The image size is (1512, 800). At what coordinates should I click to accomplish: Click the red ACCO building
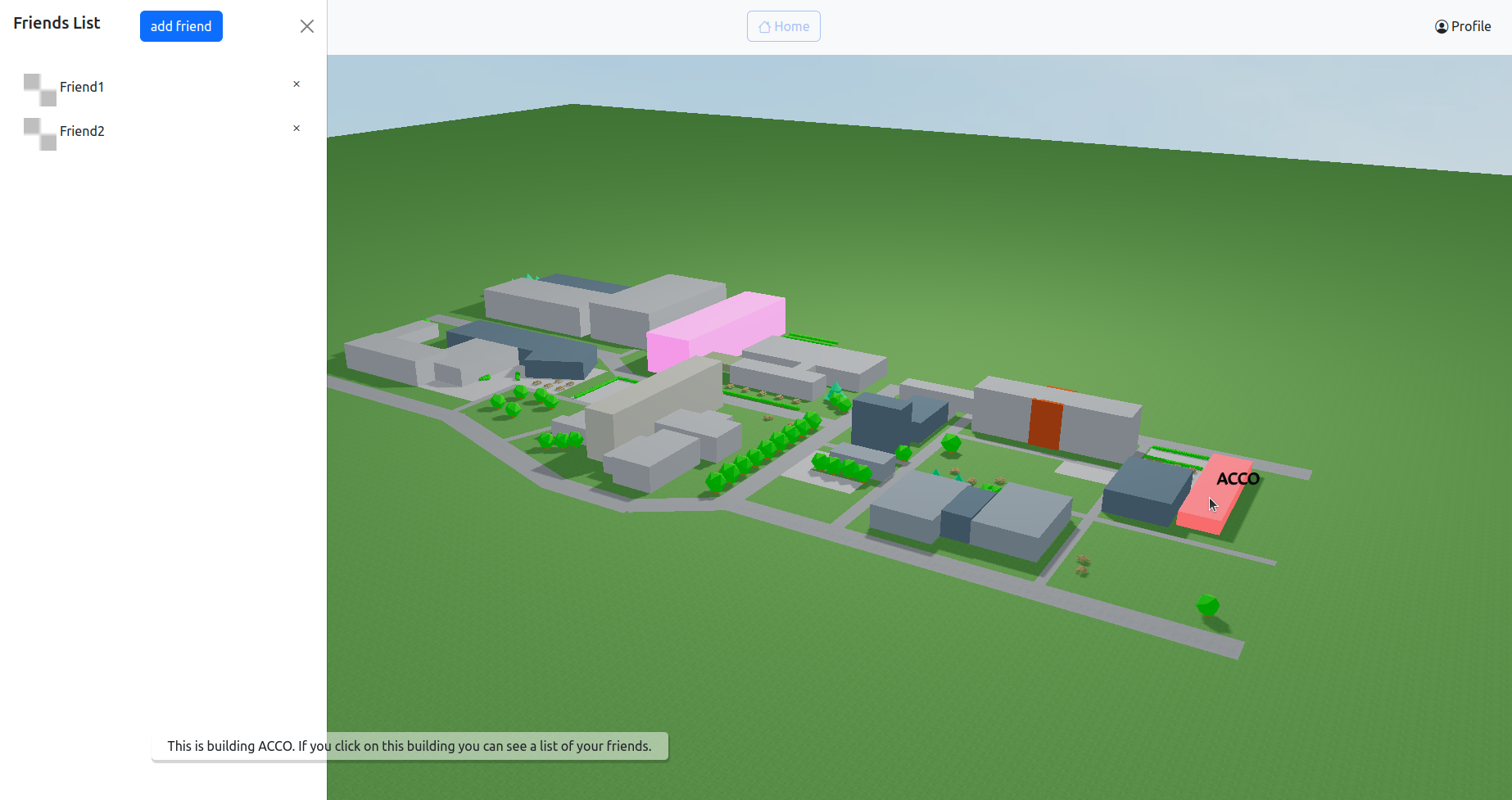pos(1214,496)
